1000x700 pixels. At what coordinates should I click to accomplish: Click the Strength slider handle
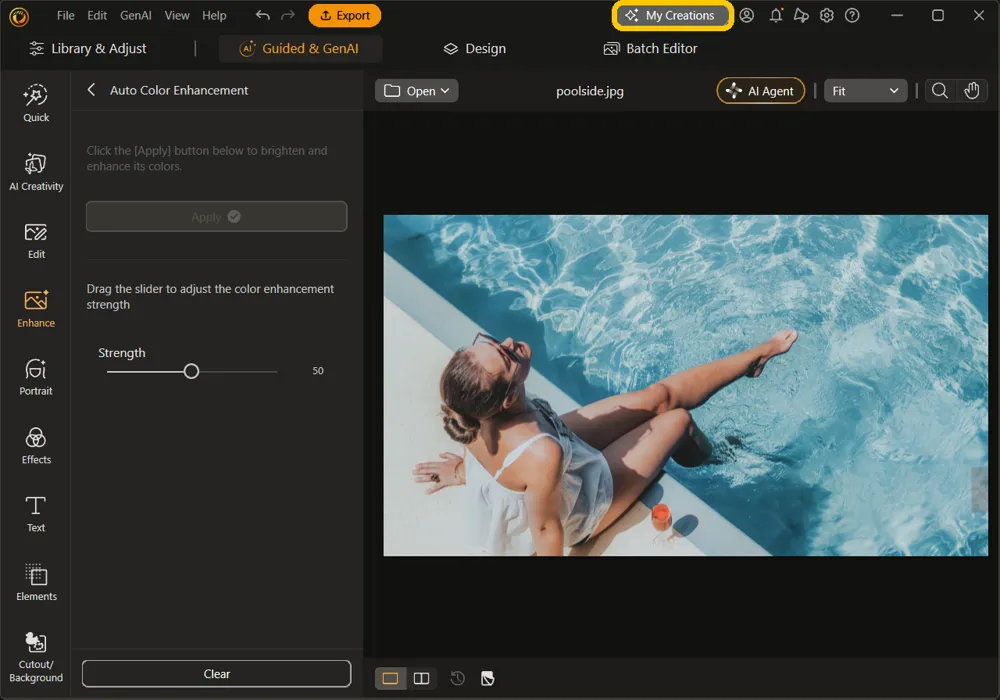(x=191, y=371)
